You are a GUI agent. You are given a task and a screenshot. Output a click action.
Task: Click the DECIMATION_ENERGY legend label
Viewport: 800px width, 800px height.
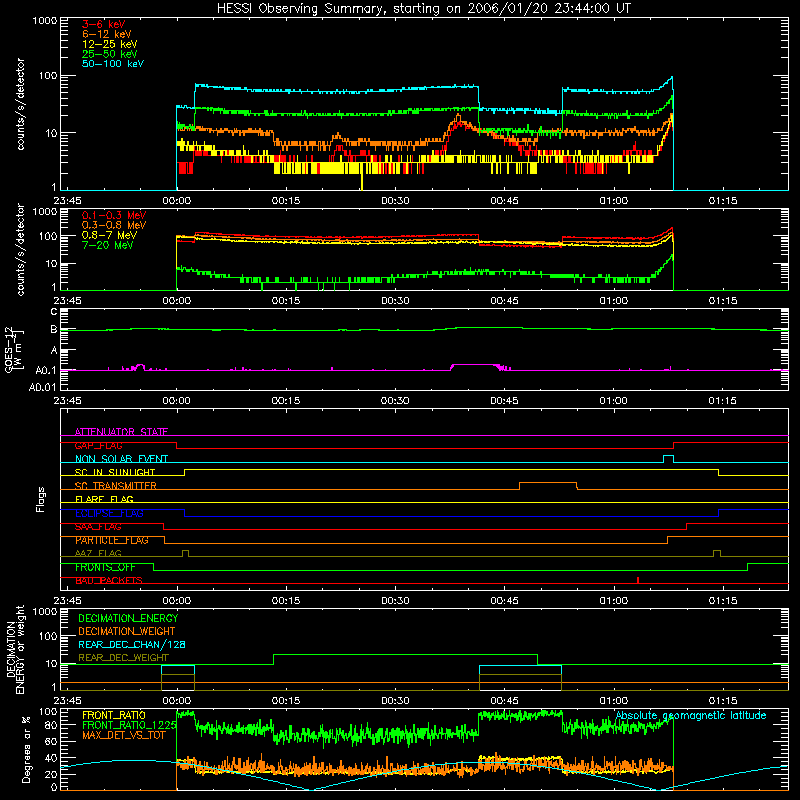(128, 618)
